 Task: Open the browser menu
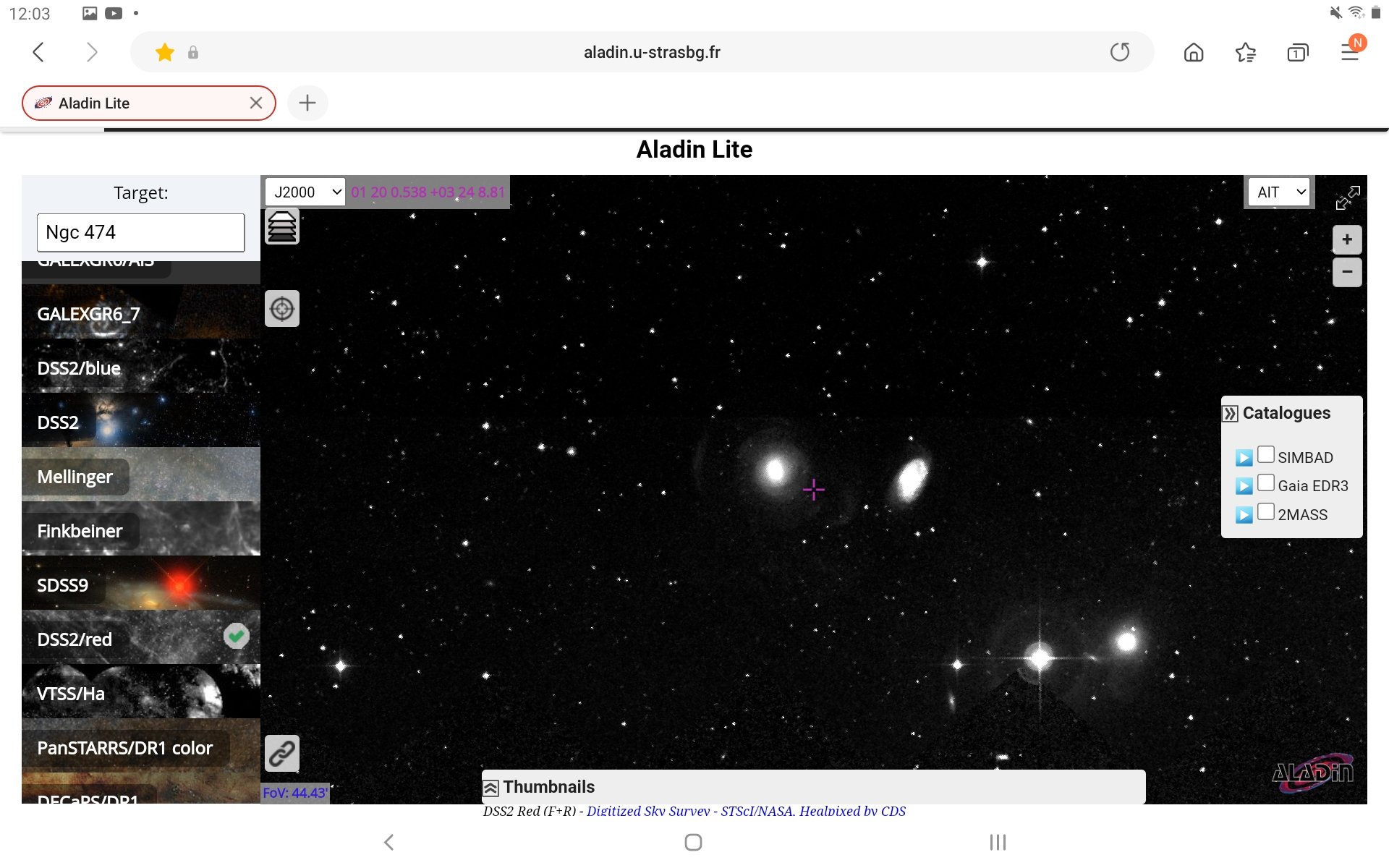click(1350, 52)
